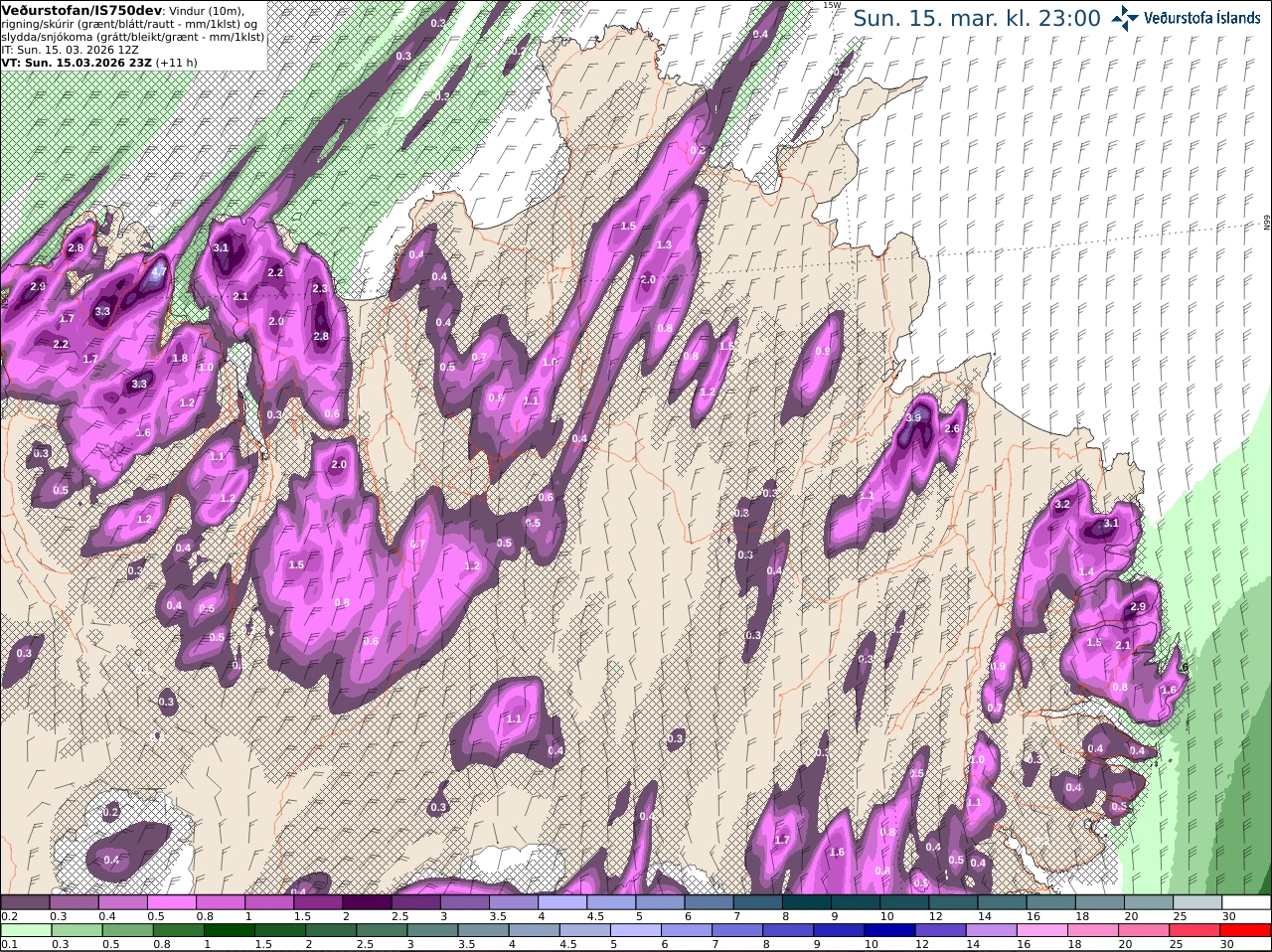This screenshot has height=952, width=1272.
Task: Click the 15W longitude label at top
Action: pos(831,5)
